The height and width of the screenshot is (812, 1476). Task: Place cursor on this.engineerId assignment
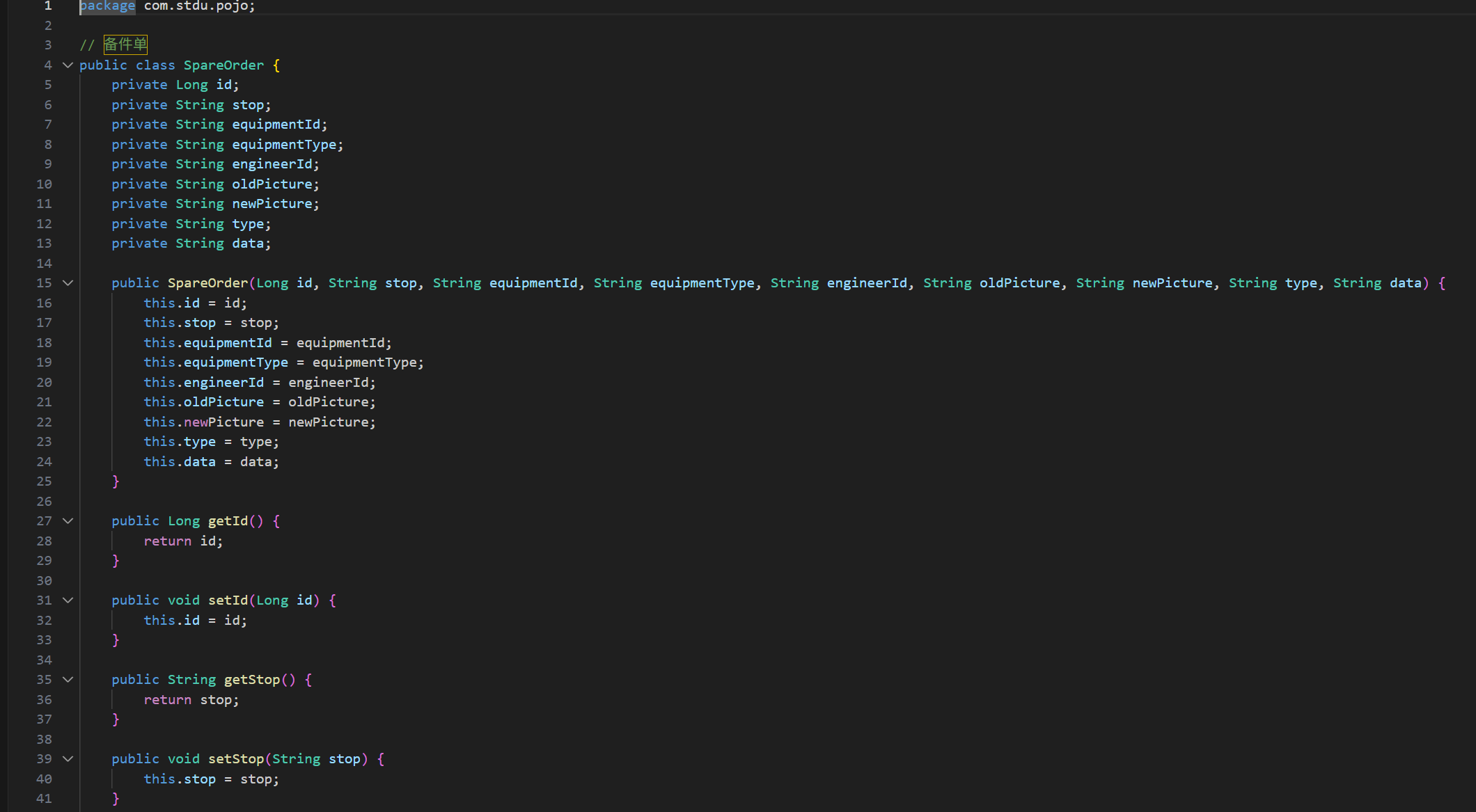point(223,383)
